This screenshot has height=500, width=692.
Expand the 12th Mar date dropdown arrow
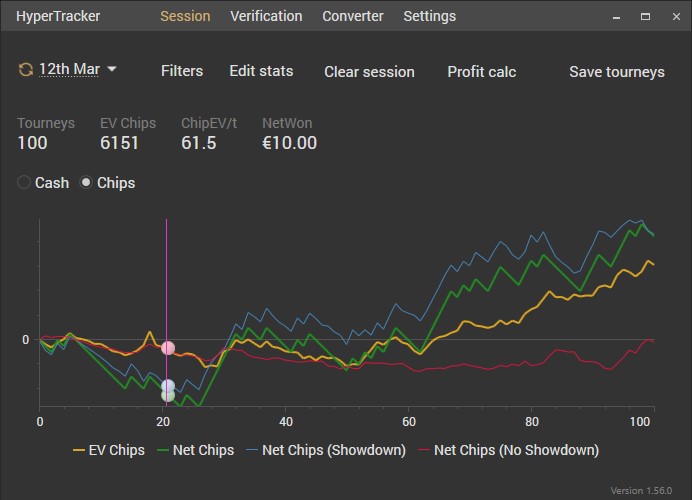(x=112, y=69)
